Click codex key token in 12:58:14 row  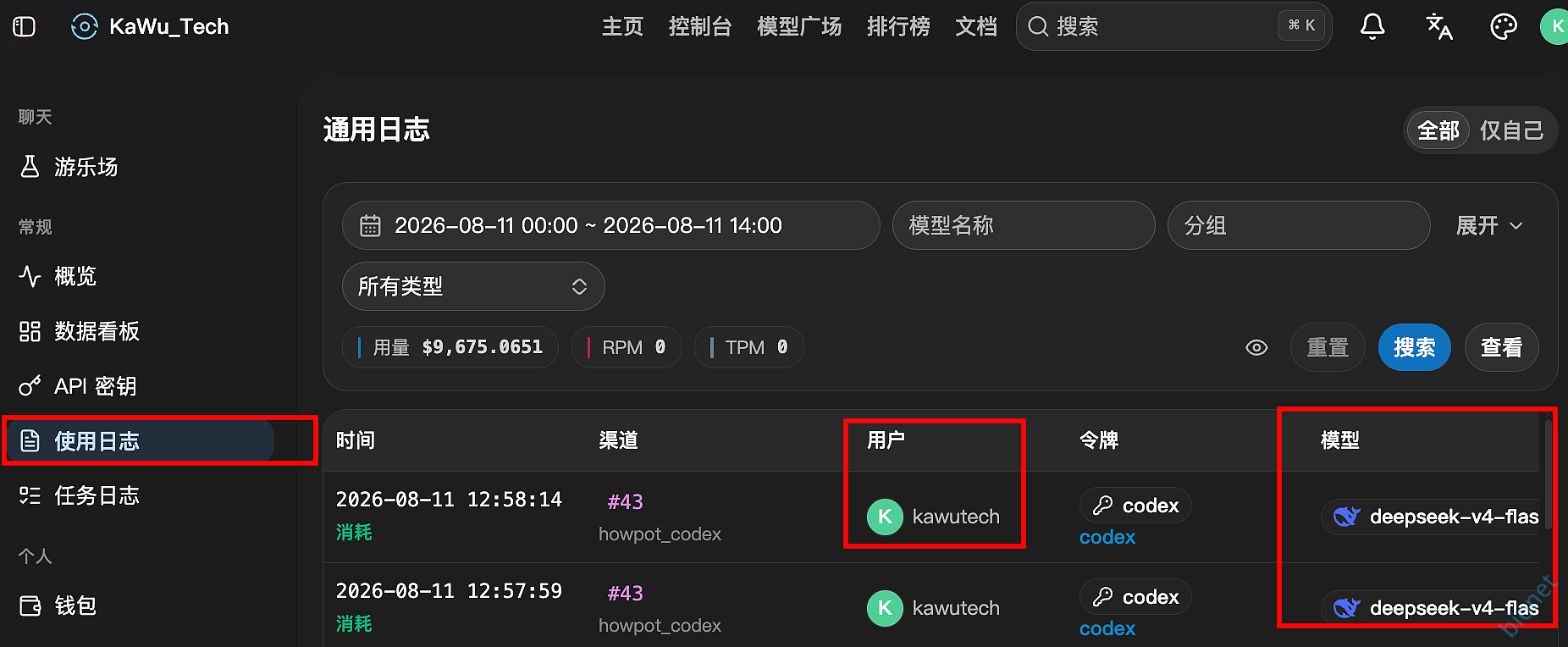pyautogui.click(x=1135, y=506)
